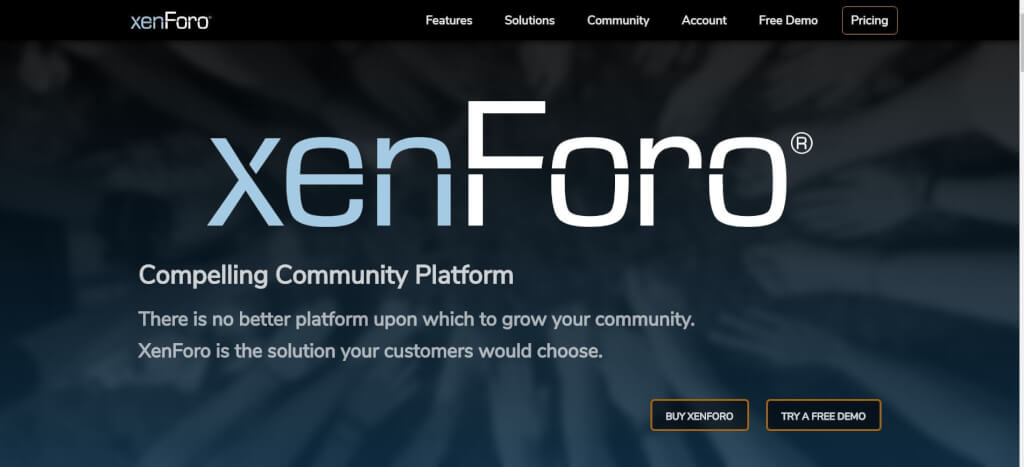Select Free Demo in the navigation bar
The height and width of the screenshot is (467, 1024).
[788, 20]
